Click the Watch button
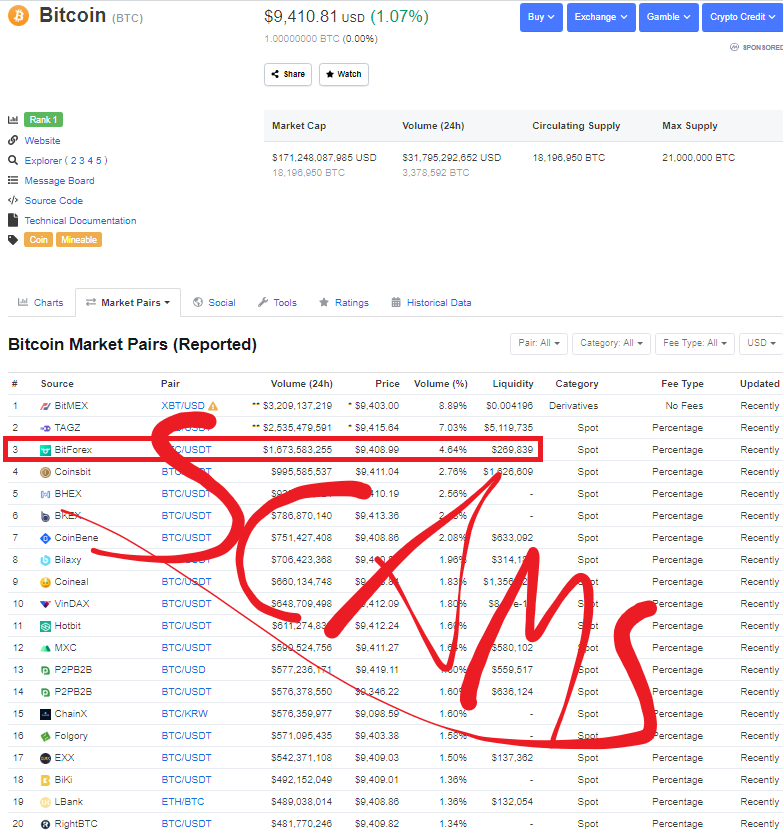 click(x=344, y=74)
